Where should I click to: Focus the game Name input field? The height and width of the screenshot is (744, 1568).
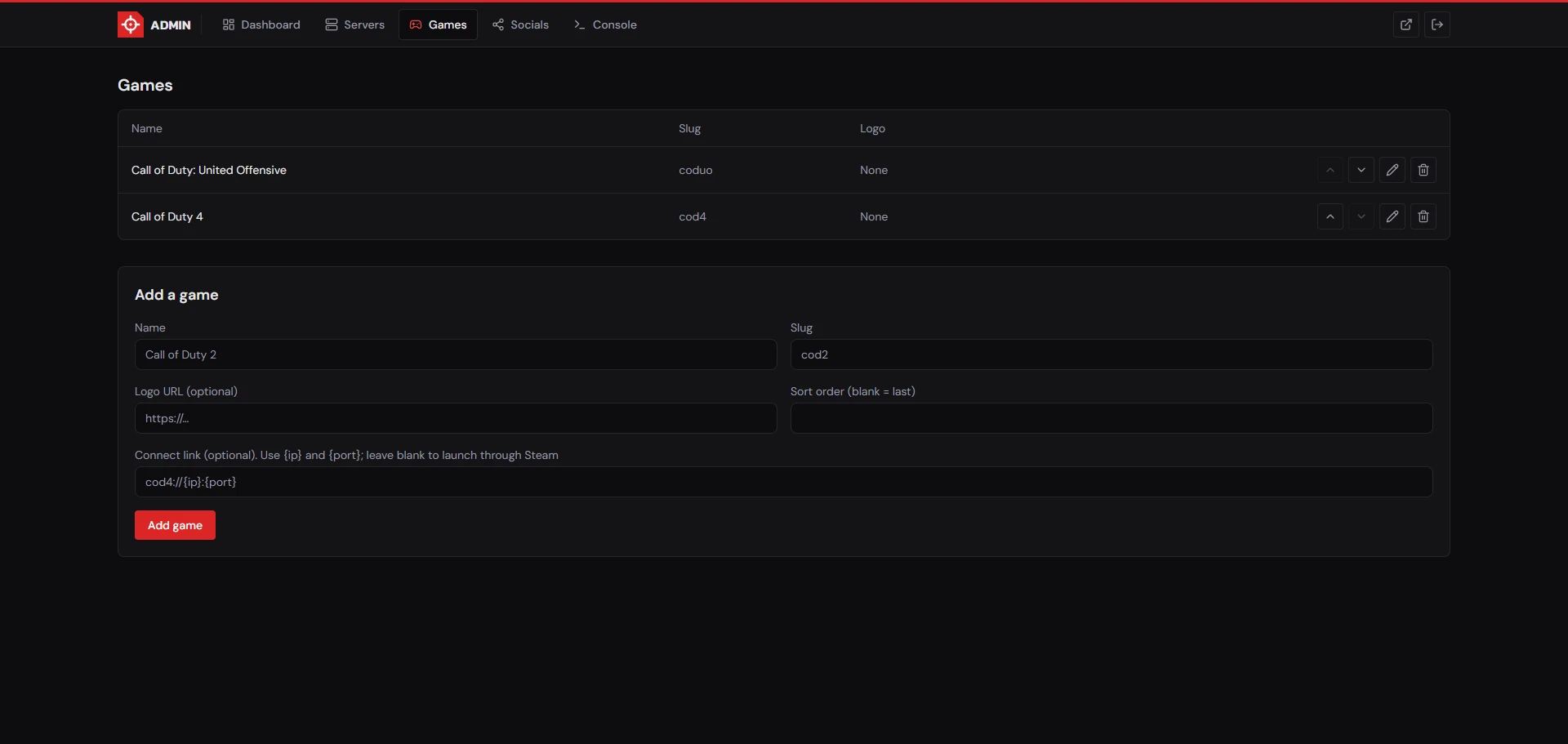456,354
